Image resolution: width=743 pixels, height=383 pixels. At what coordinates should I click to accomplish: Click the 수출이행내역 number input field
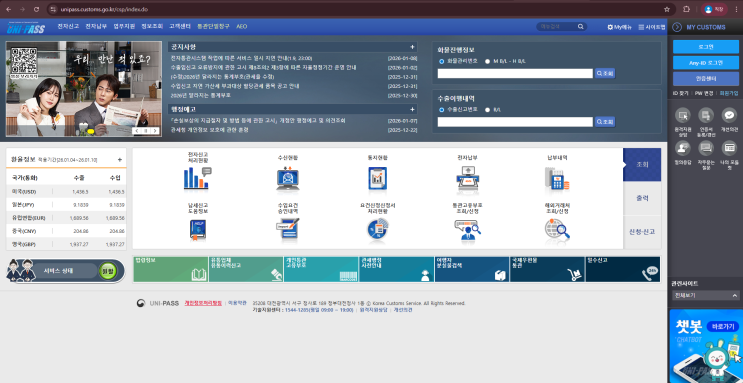tap(515, 122)
